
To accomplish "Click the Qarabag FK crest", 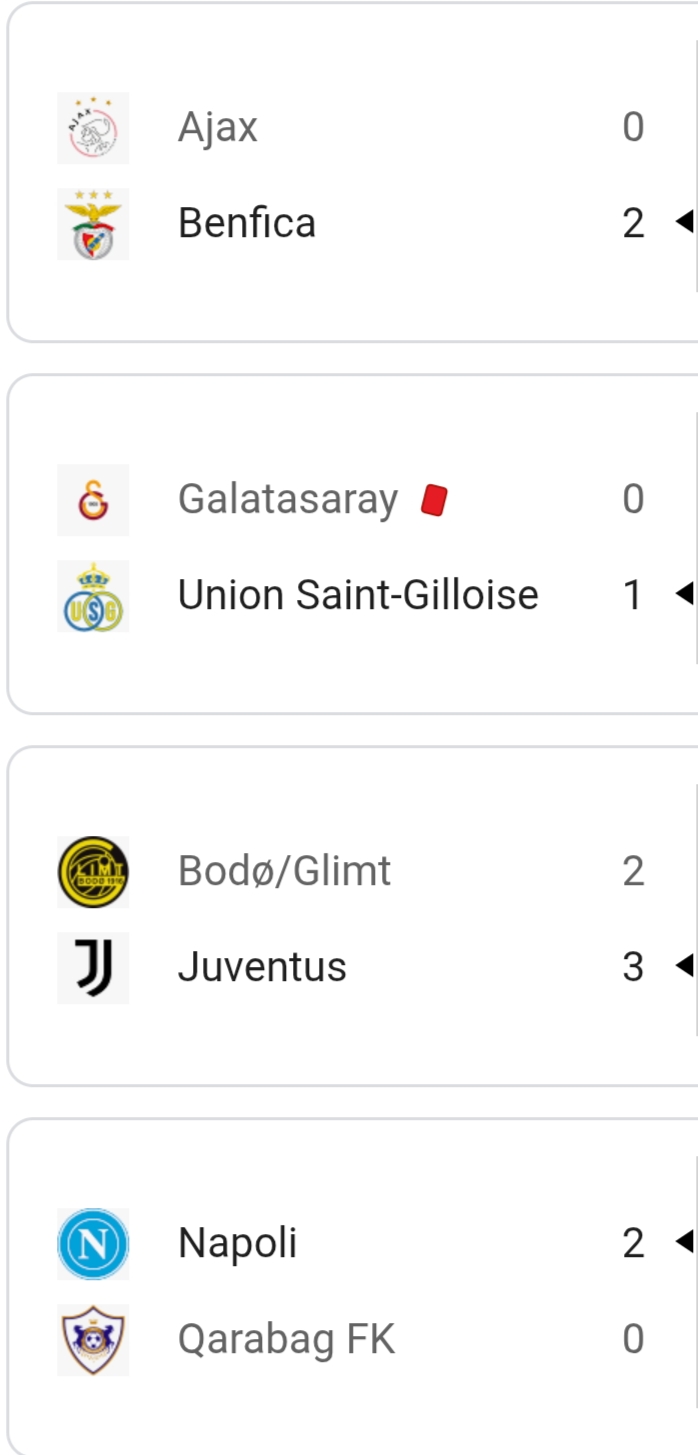I will [93, 1340].
